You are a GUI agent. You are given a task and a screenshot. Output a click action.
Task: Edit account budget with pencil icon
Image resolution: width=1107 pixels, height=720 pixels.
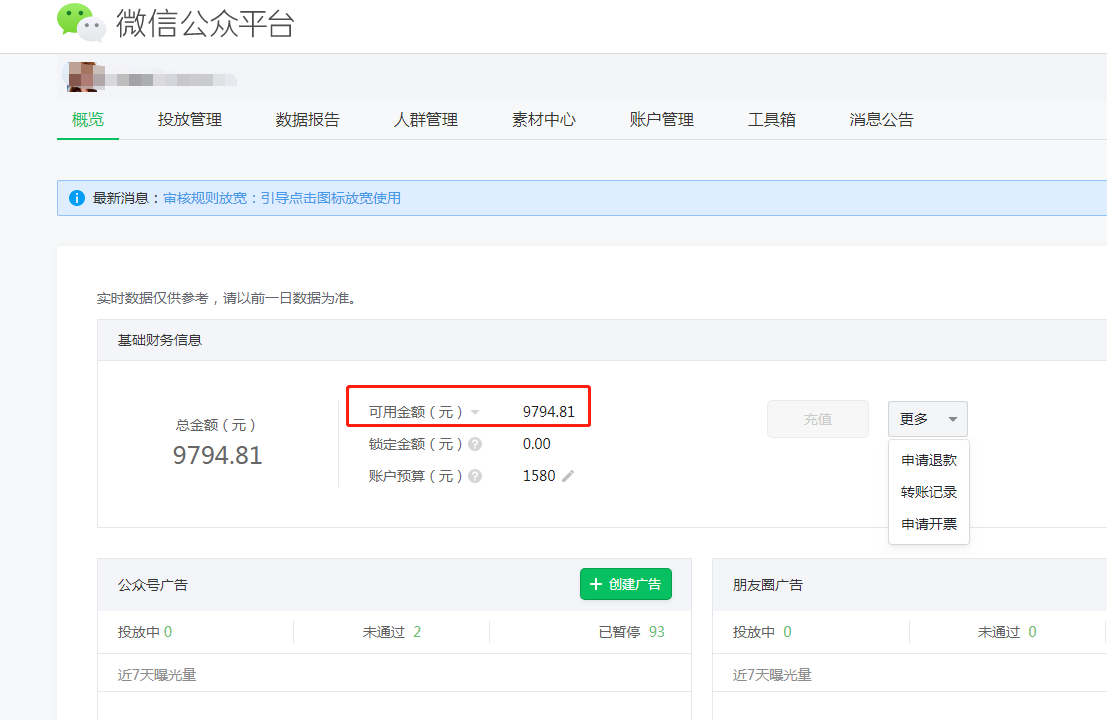(568, 476)
